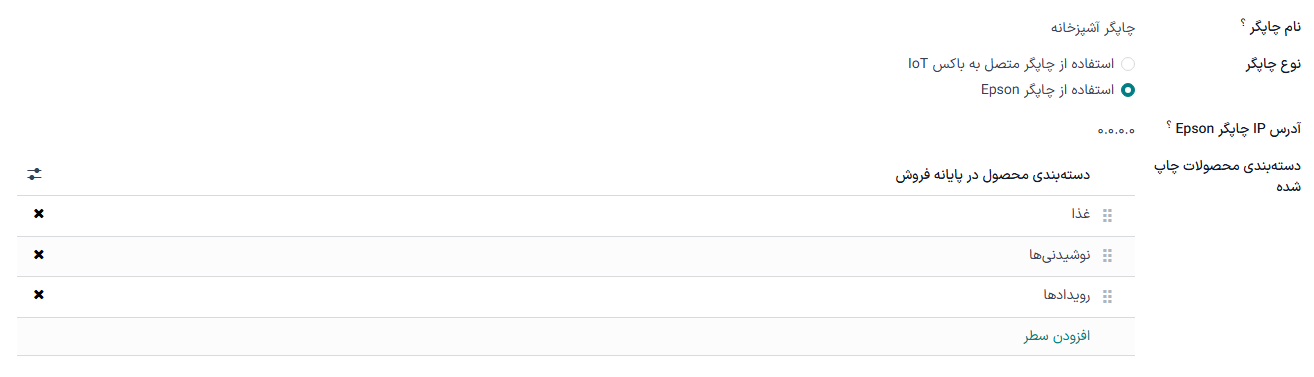Select Epson printer radio option
The height and width of the screenshot is (377, 1314).
click(1128, 89)
